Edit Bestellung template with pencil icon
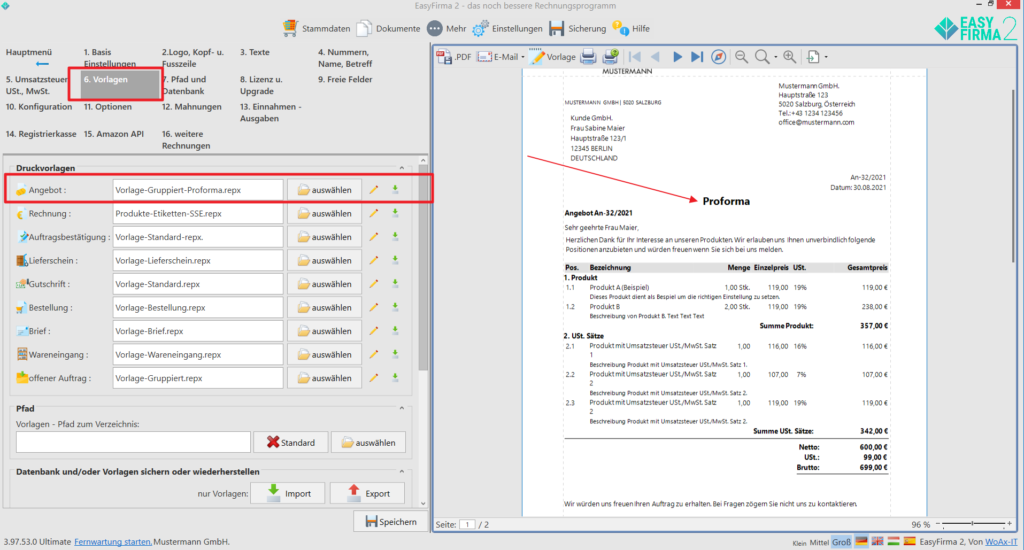This screenshot has height=550, width=1024. (x=374, y=308)
